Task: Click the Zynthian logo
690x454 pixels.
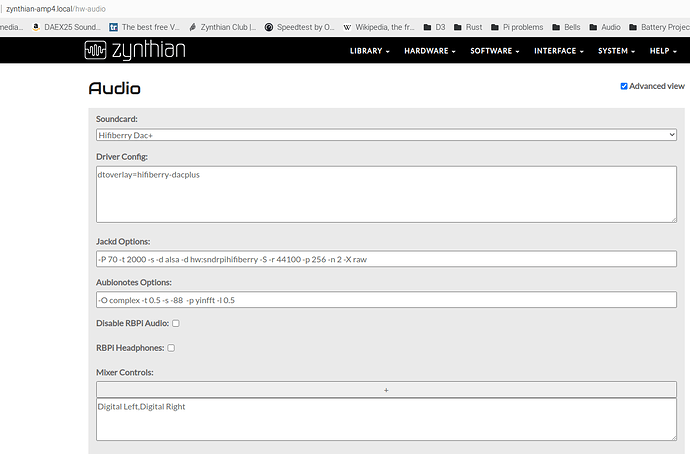Action: pos(135,50)
